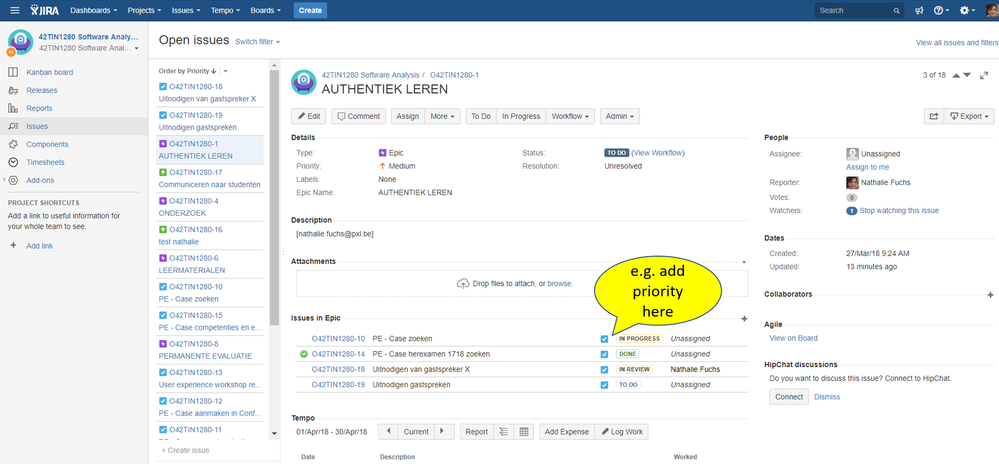Click in the Search field
The image size is (999, 464).
pos(859,10)
